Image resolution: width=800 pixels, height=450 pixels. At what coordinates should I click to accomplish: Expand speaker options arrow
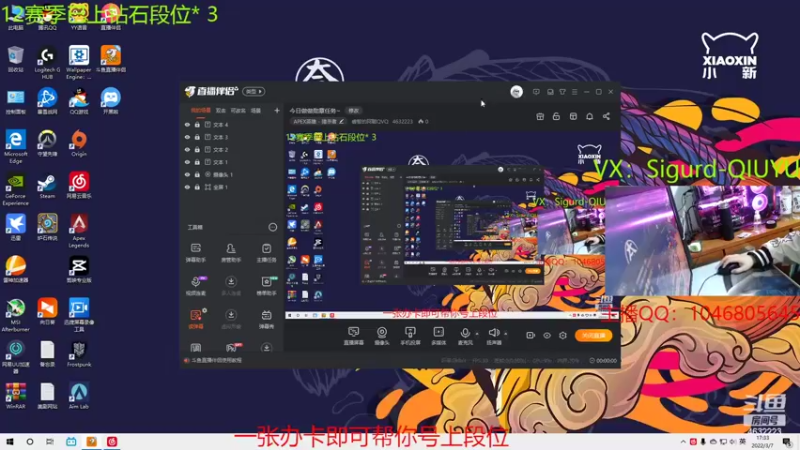pos(506,334)
